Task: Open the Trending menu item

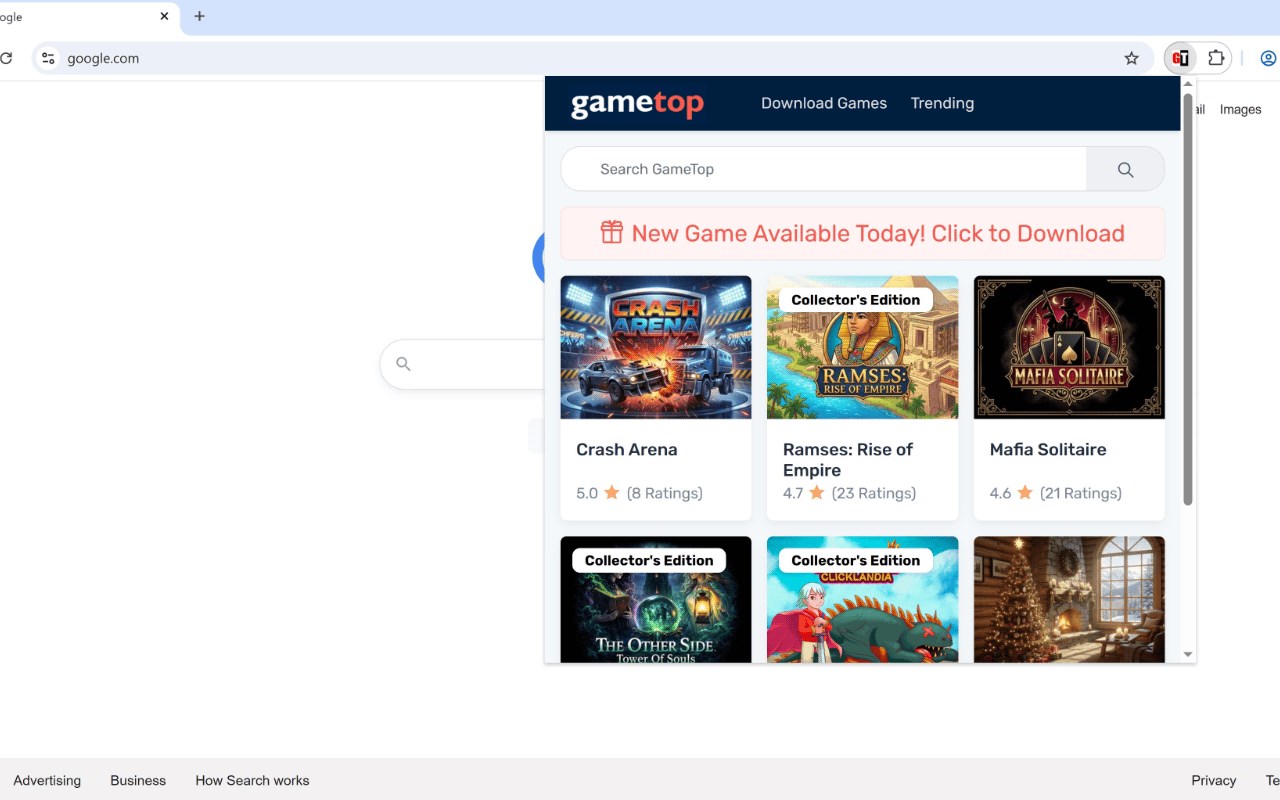Action: [942, 103]
